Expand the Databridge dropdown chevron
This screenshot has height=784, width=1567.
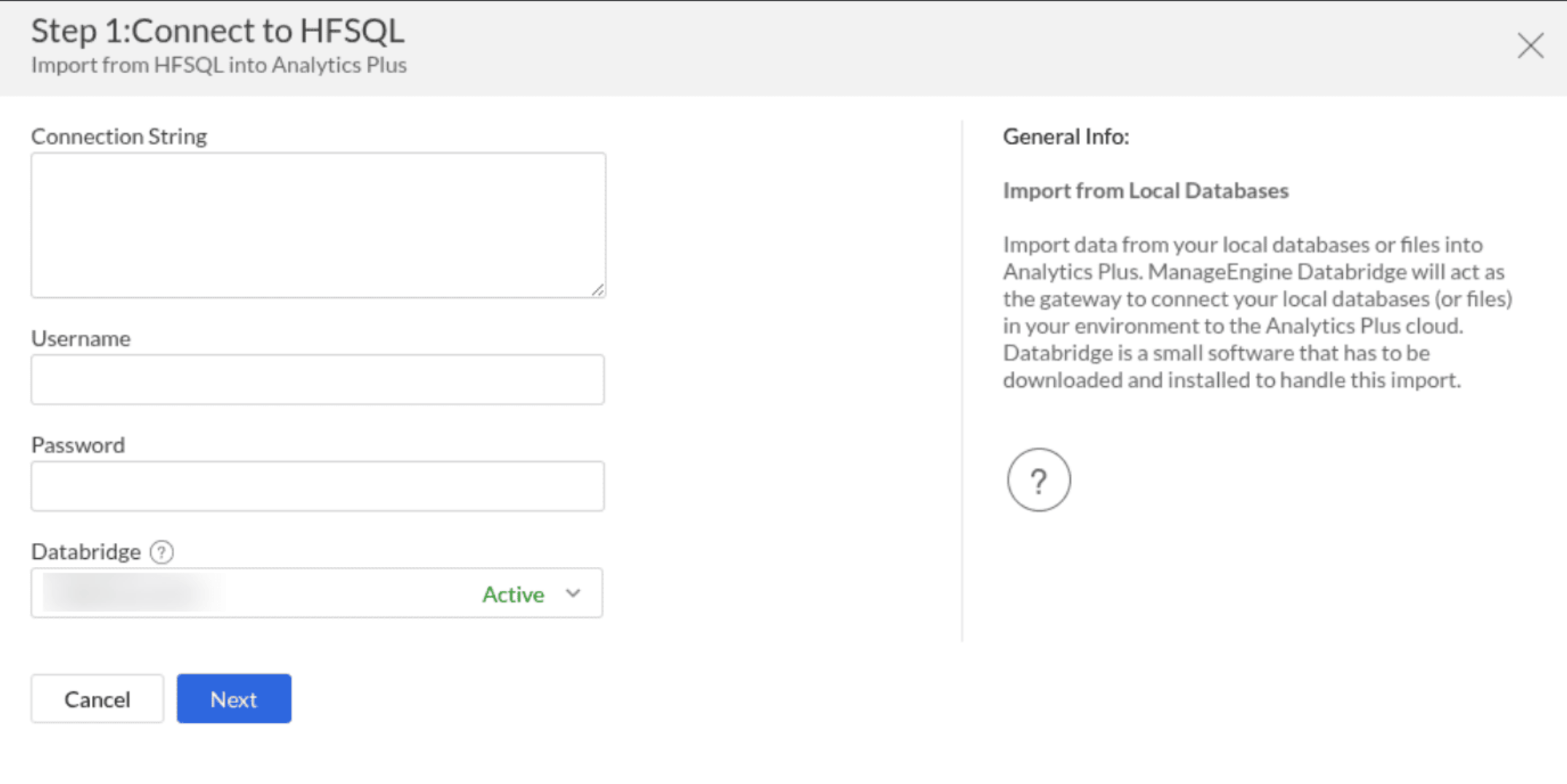pos(573,593)
